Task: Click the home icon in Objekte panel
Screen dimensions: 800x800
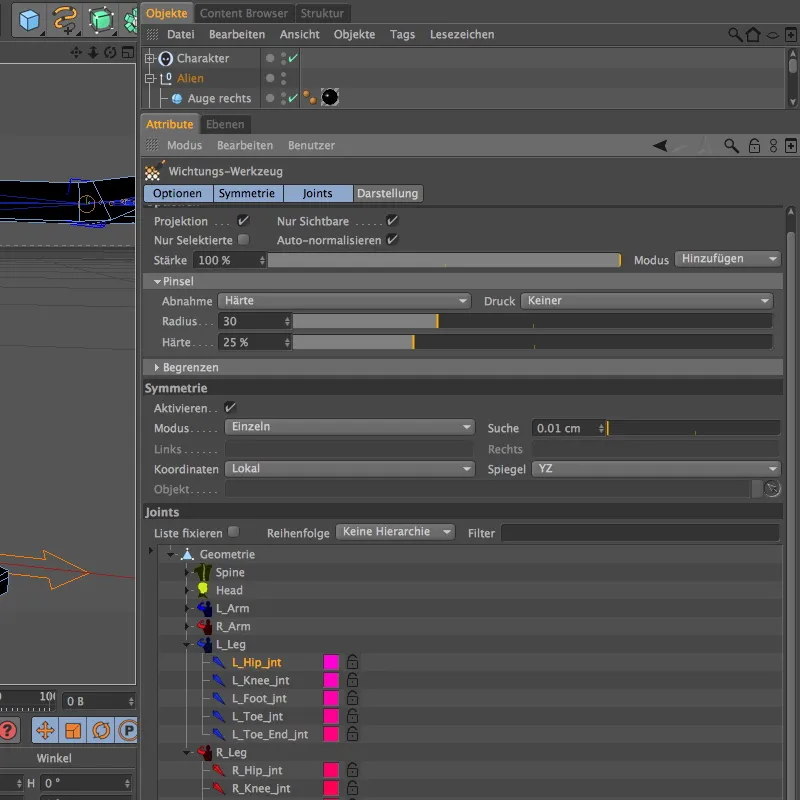Action: (x=753, y=34)
